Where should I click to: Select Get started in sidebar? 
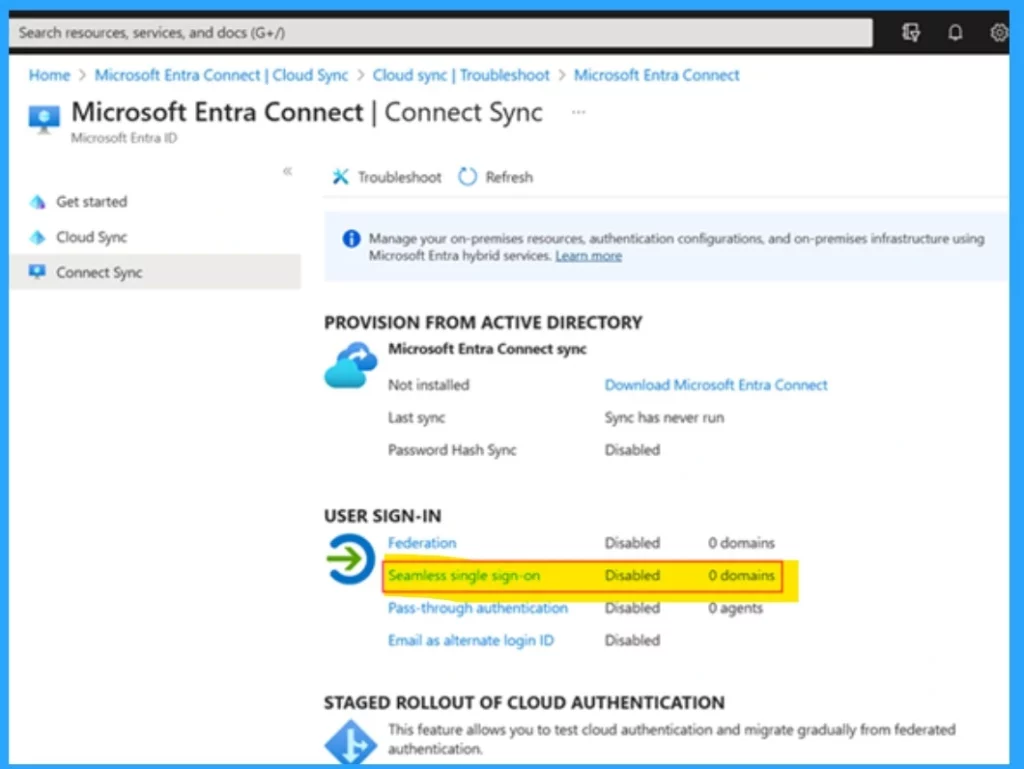pyautogui.click(x=155, y=202)
